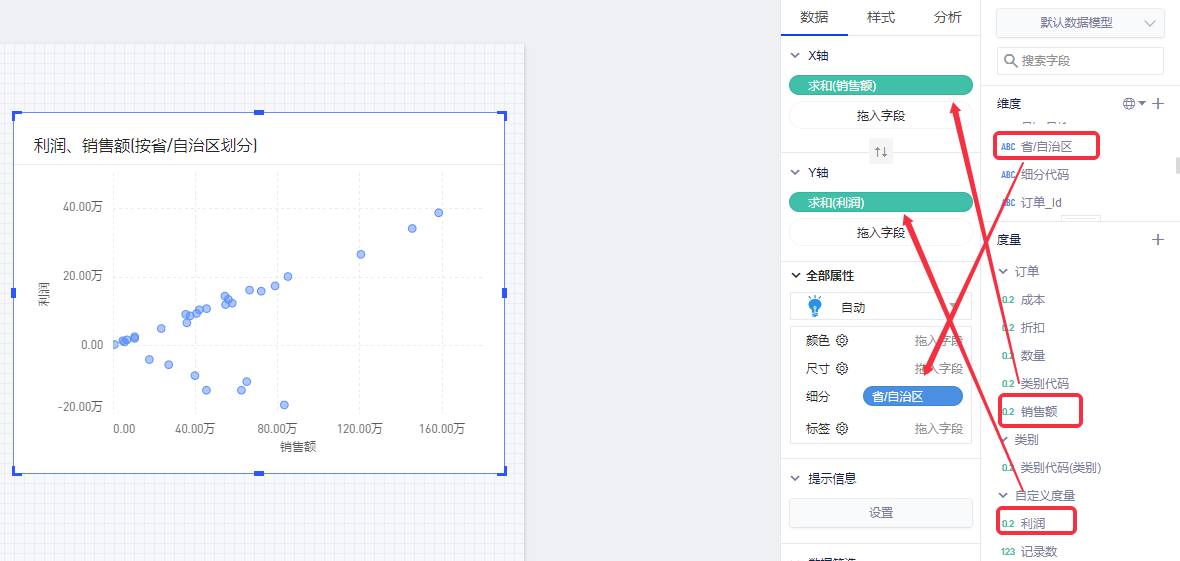The image size is (1180, 561).
Task: Switch to the 样式 tab
Action: pyautogui.click(x=881, y=17)
